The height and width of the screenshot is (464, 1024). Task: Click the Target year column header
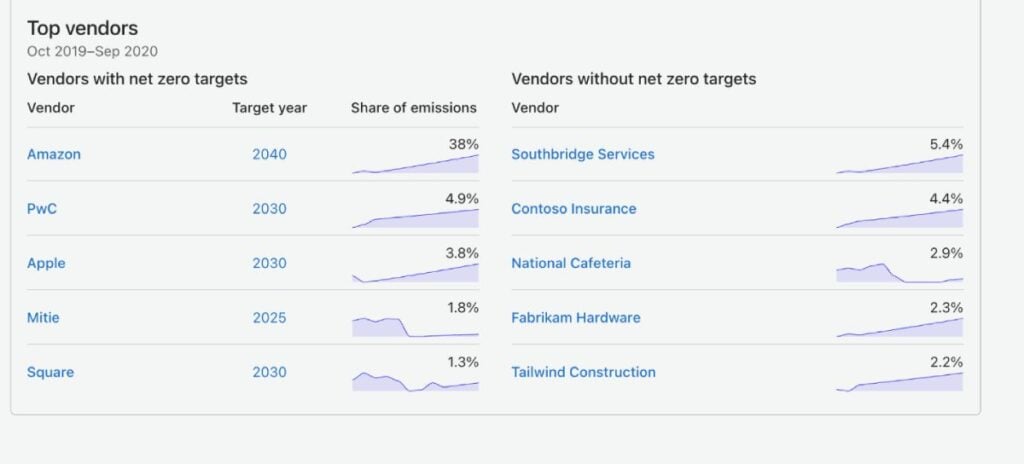269,108
